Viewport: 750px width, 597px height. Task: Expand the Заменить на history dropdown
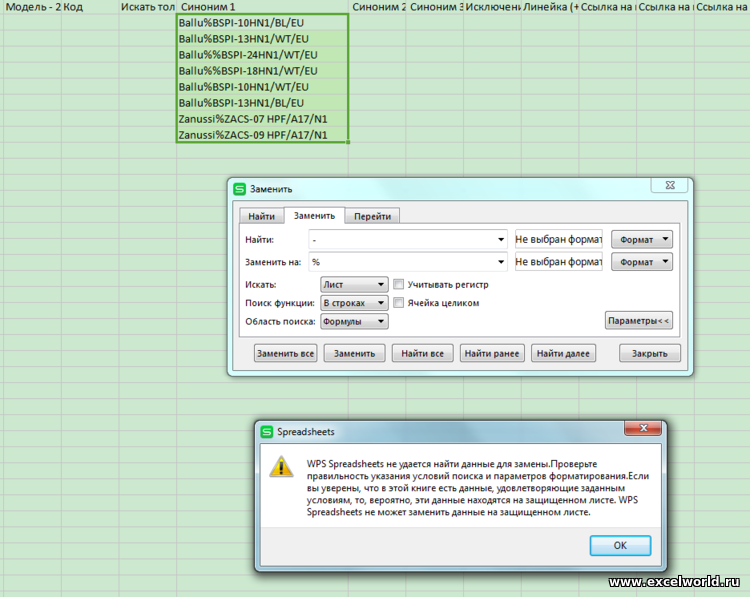tap(501, 262)
